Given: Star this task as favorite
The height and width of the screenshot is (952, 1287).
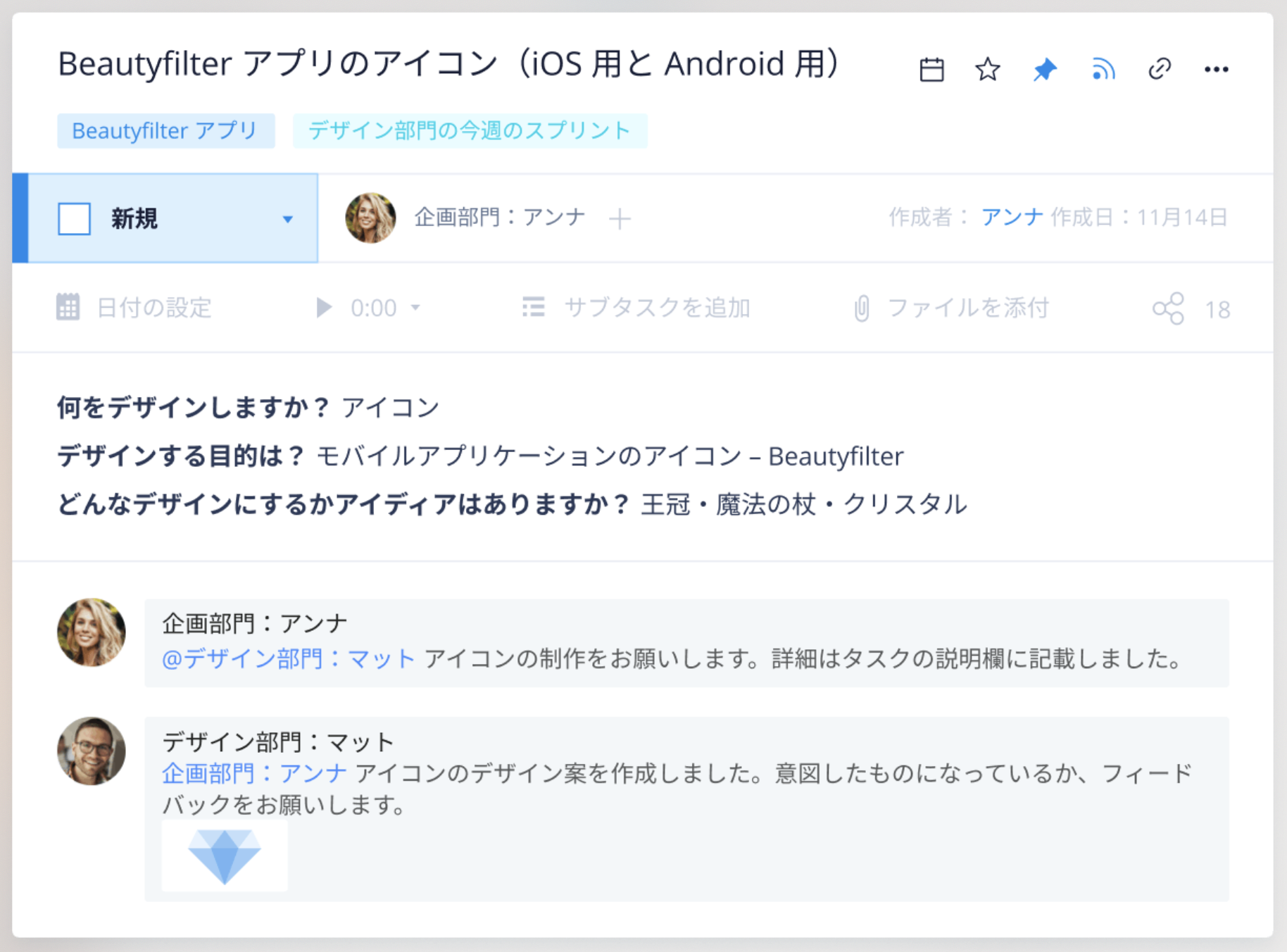Looking at the screenshot, I should [988, 69].
